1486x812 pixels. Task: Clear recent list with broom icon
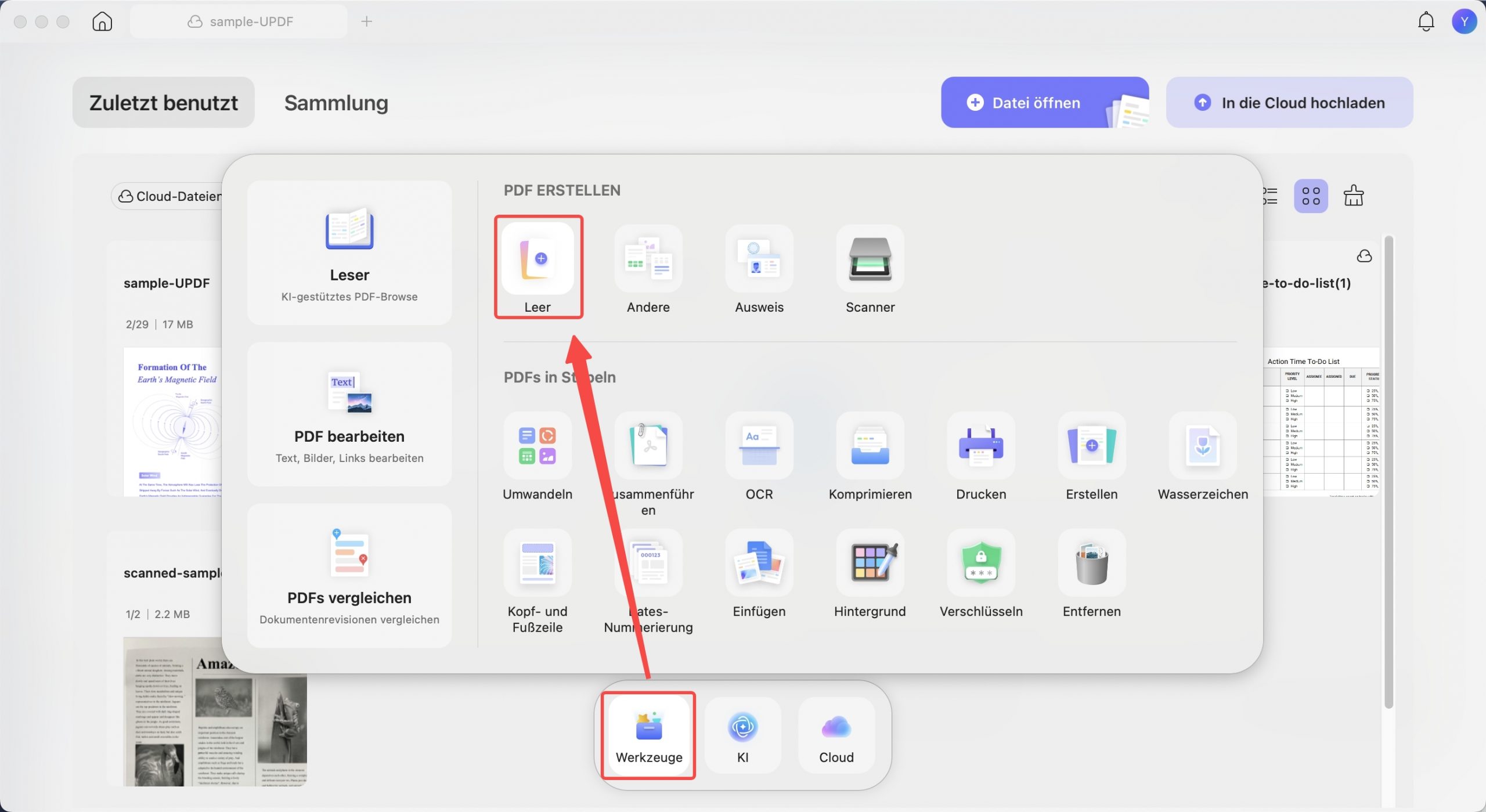1353,196
